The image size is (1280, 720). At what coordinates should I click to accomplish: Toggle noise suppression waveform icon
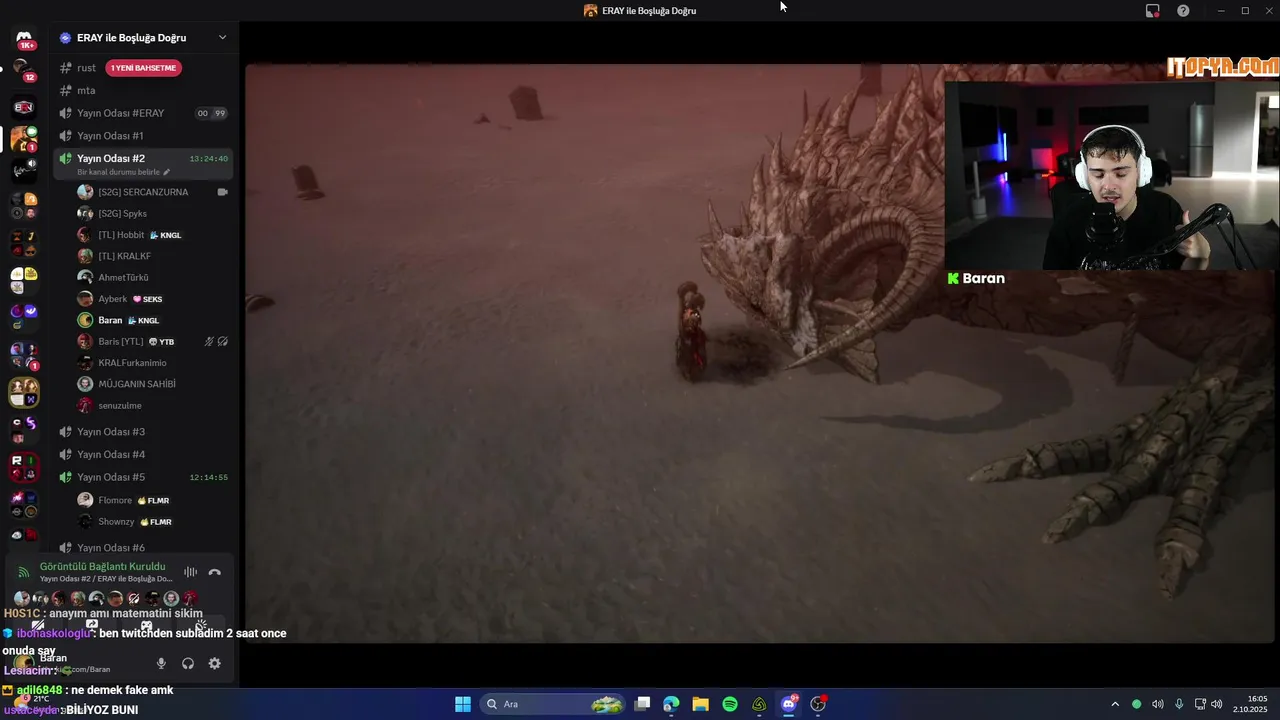click(190, 572)
